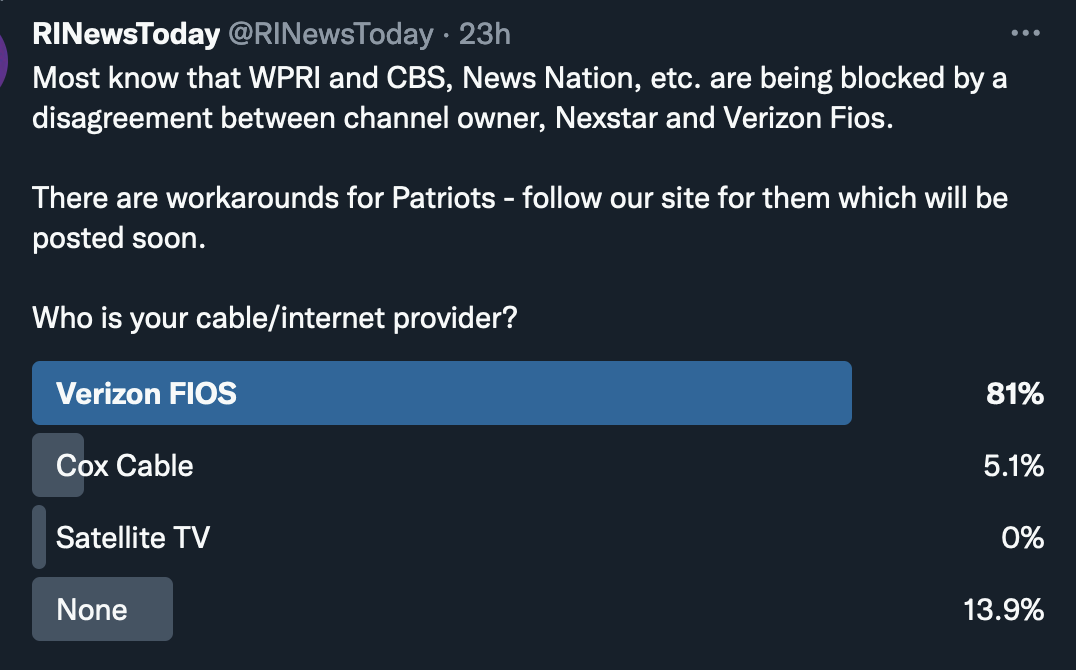
Task: Choose the None poll option
Action: pos(92,610)
